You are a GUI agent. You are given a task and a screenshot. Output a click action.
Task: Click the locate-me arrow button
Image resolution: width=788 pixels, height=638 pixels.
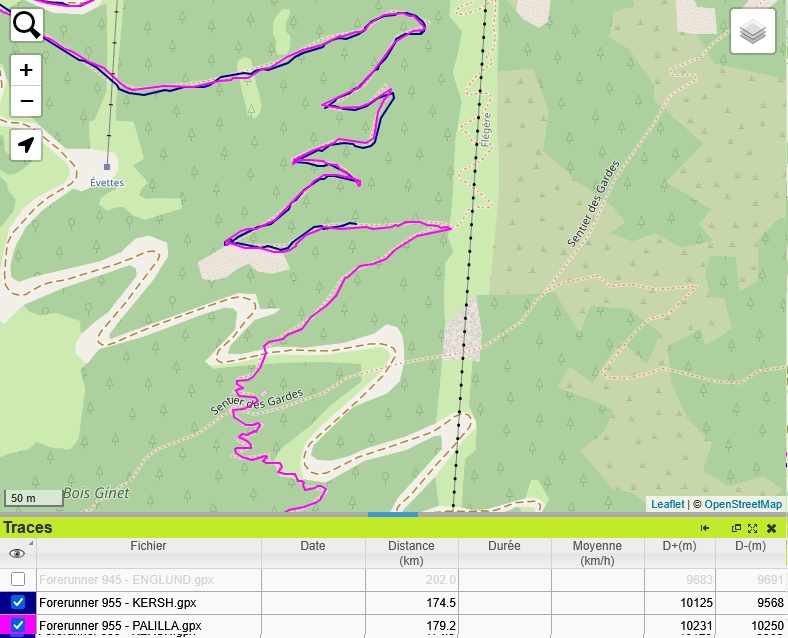pos(26,145)
